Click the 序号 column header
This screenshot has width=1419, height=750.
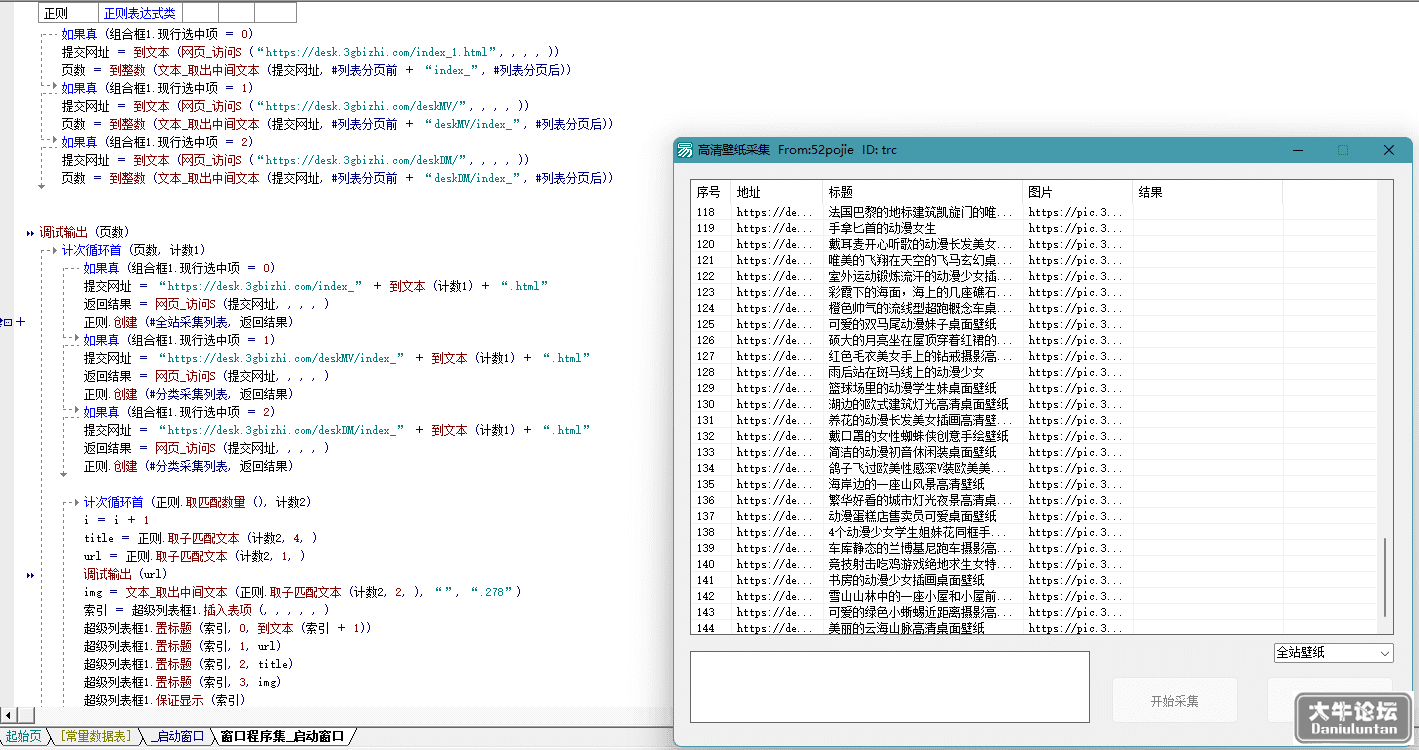tap(711, 192)
